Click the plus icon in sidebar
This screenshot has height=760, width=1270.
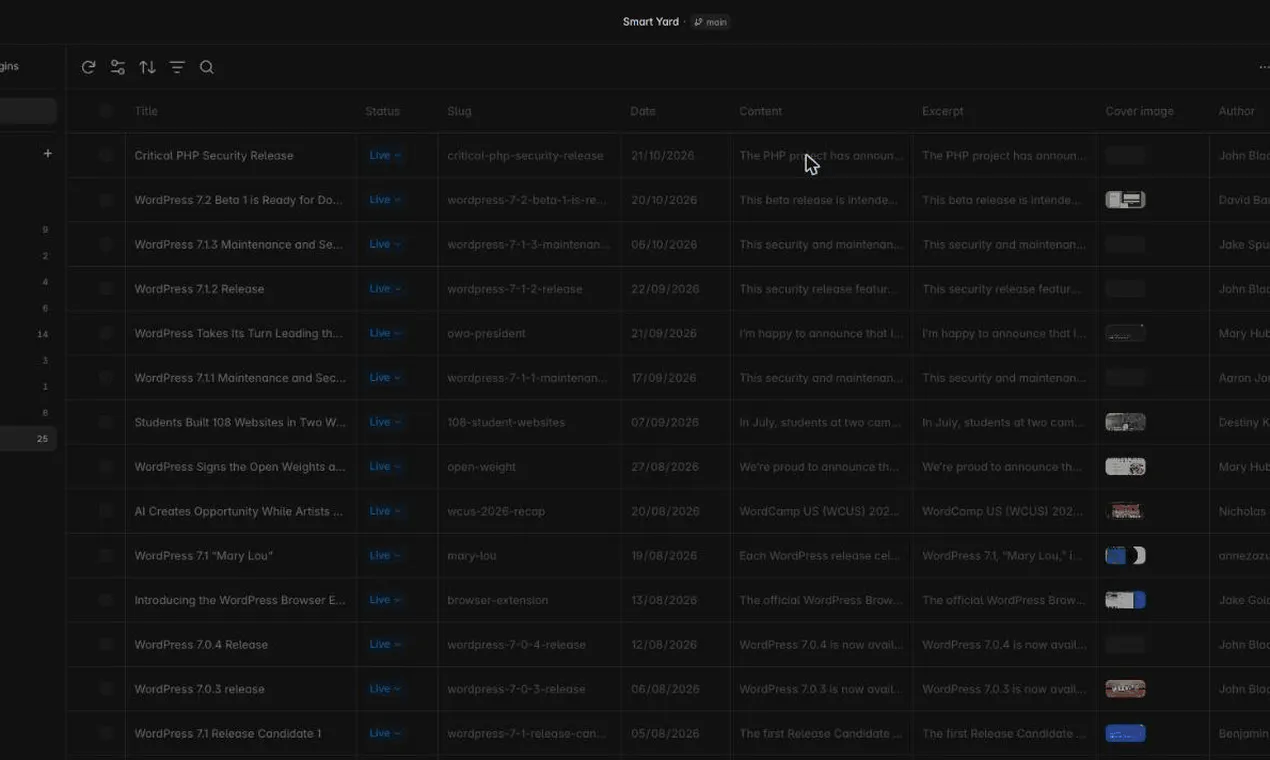pos(47,154)
